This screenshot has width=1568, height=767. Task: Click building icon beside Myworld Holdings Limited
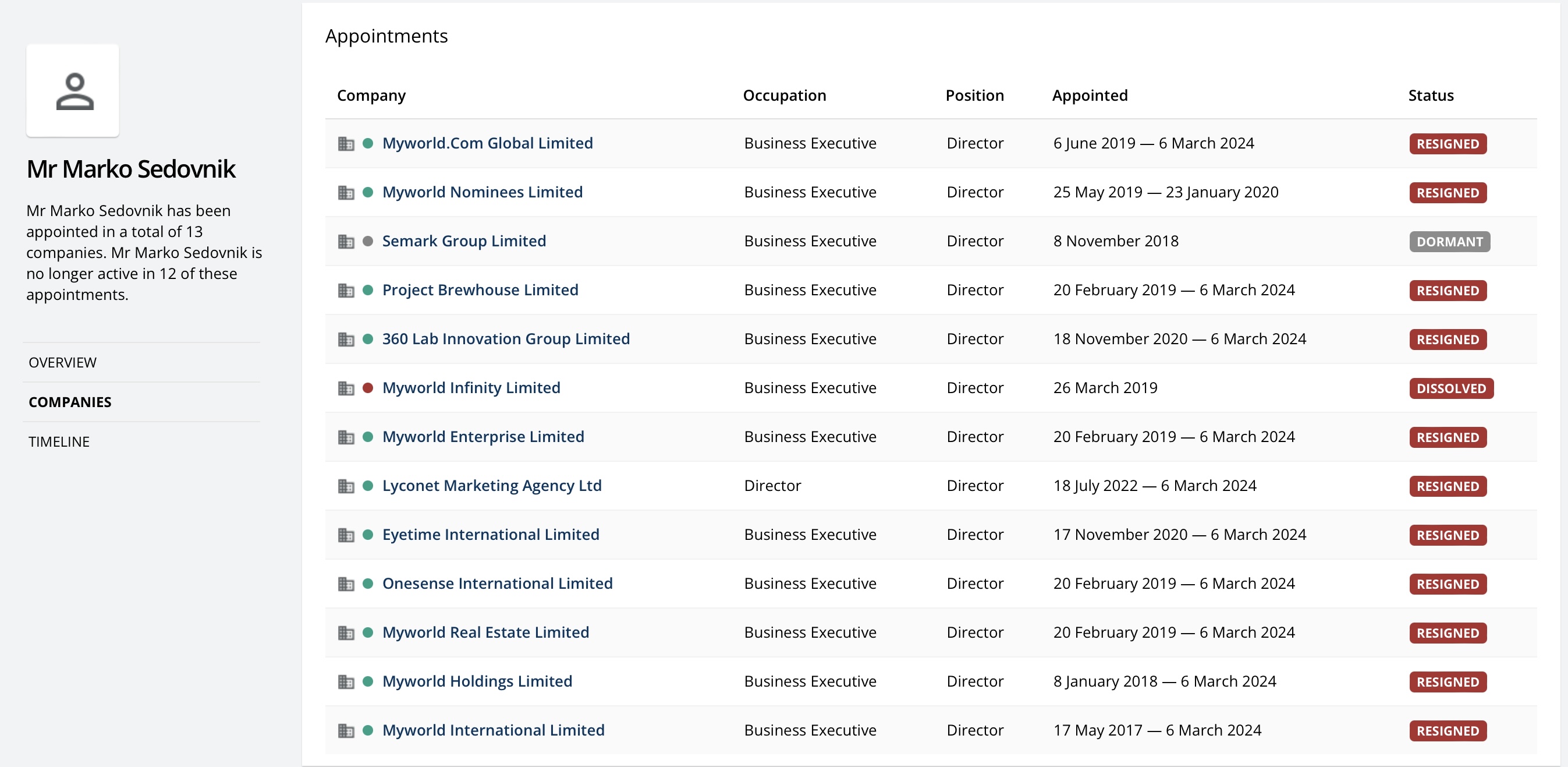tap(346, 682)
